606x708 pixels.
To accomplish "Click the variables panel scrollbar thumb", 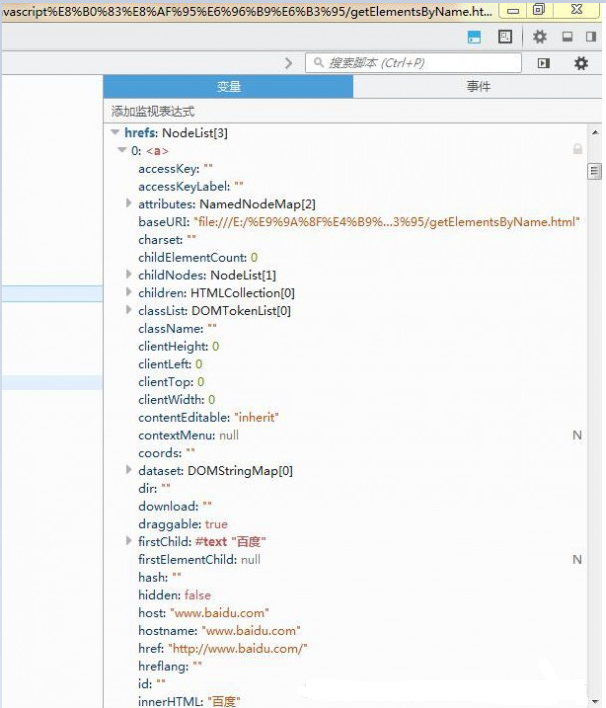I will click(594, 171).
